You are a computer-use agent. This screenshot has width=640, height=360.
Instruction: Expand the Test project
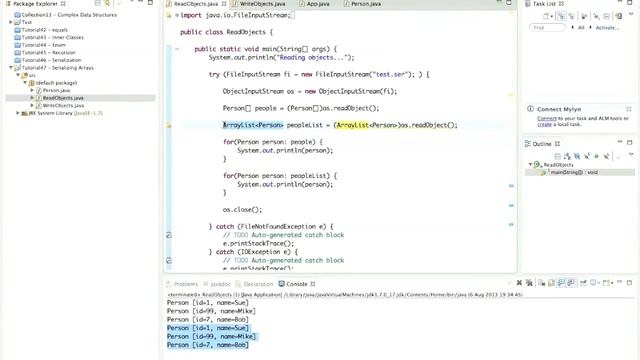[x=11, y=22]
